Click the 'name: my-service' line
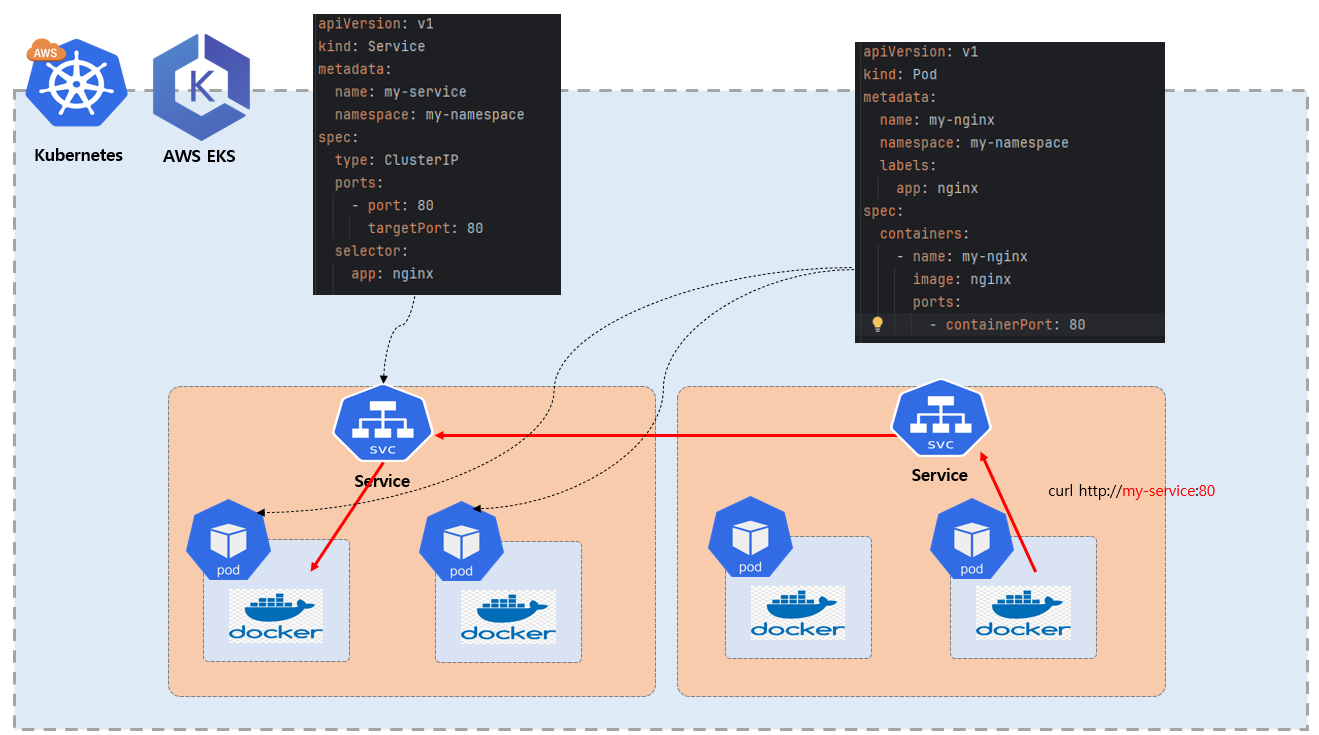Viewport: 1319px width, 735px height. 401,92
